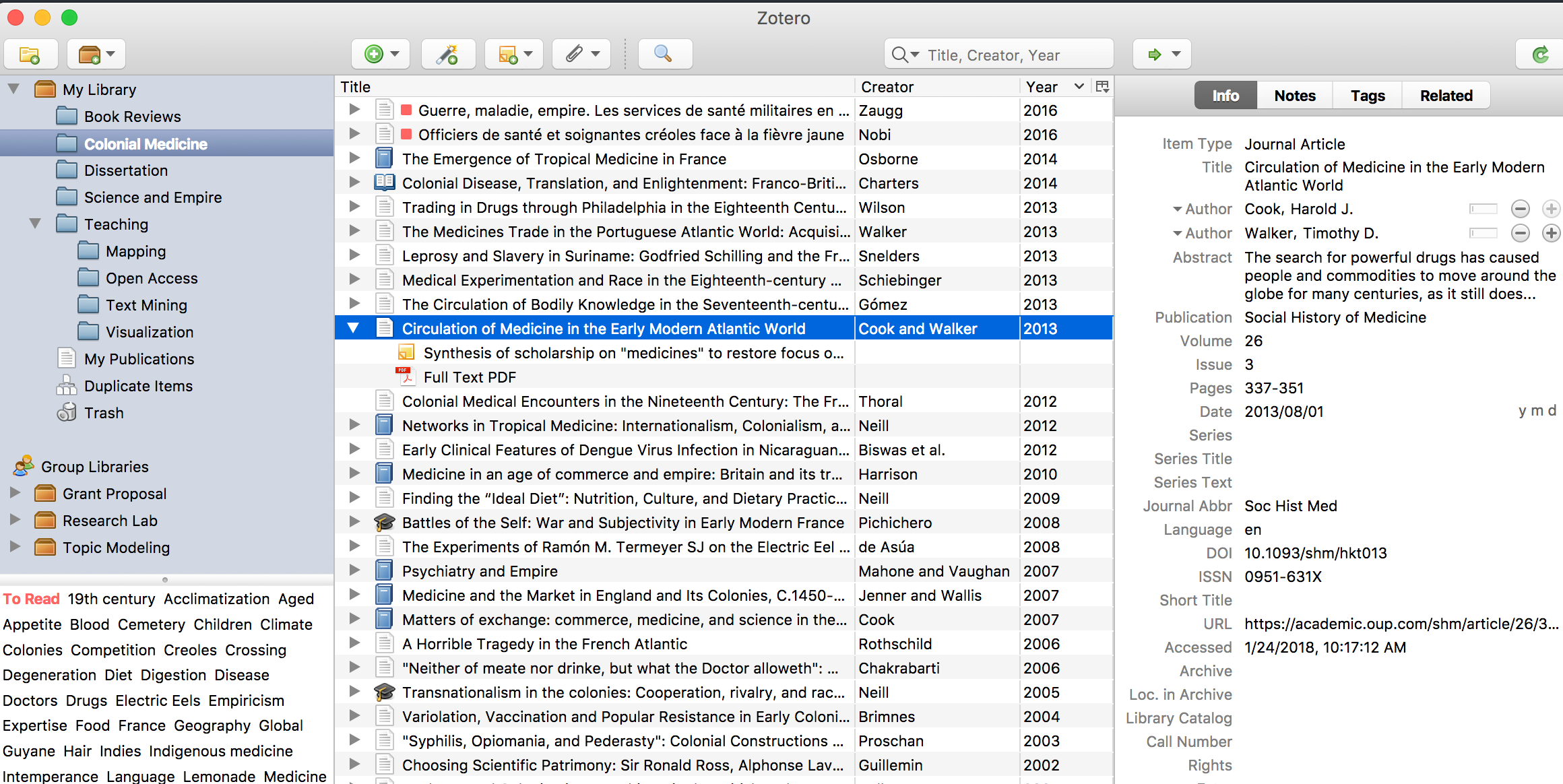Filter by the To Read tag
This screenshot has height=784, width=1563.
(31, 599)
